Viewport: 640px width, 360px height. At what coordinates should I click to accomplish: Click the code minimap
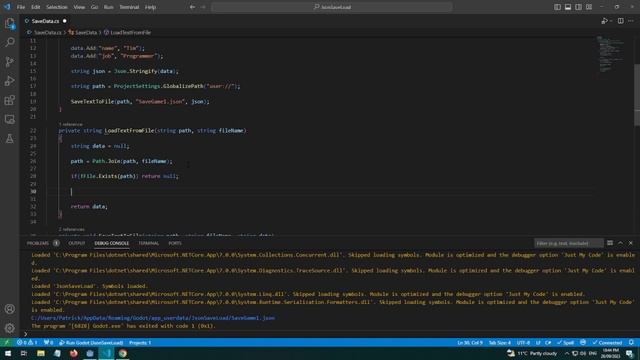click(x=610, y=54)
